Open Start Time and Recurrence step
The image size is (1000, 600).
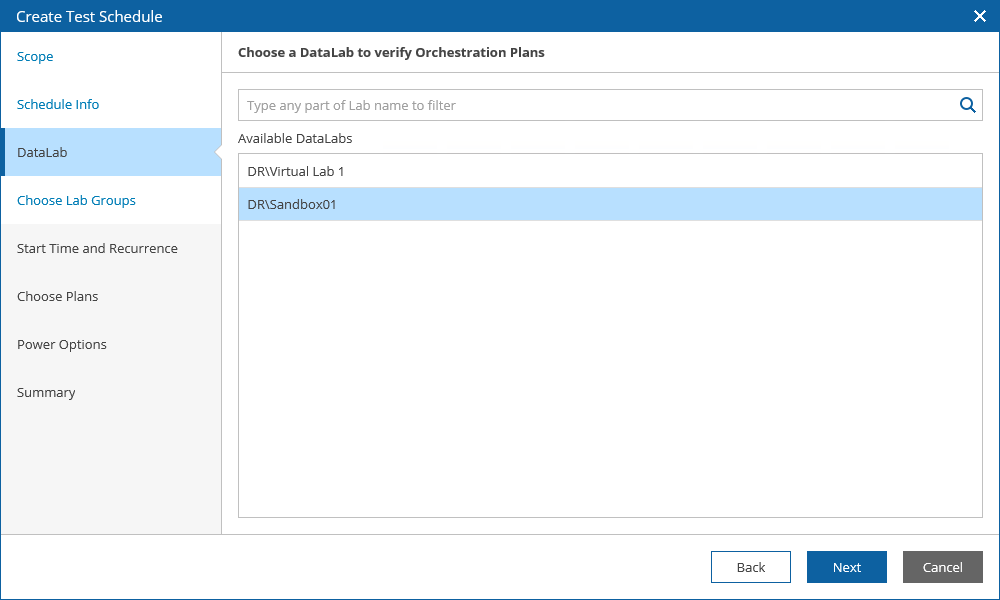(97, 249)
